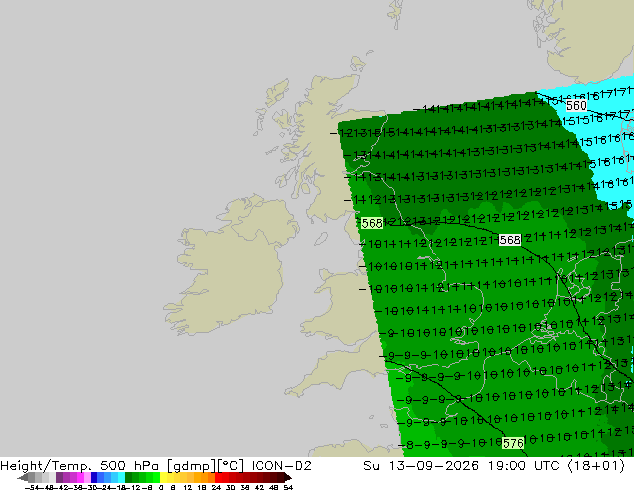Click the 560 height contour label
The width and height of the screenshot is (634, 490).
[x=576, y=106]
